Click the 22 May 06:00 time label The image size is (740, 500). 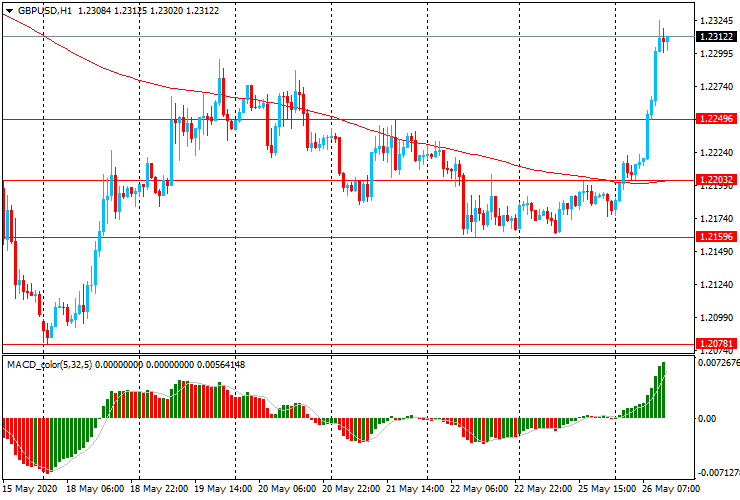pos(479,489)
